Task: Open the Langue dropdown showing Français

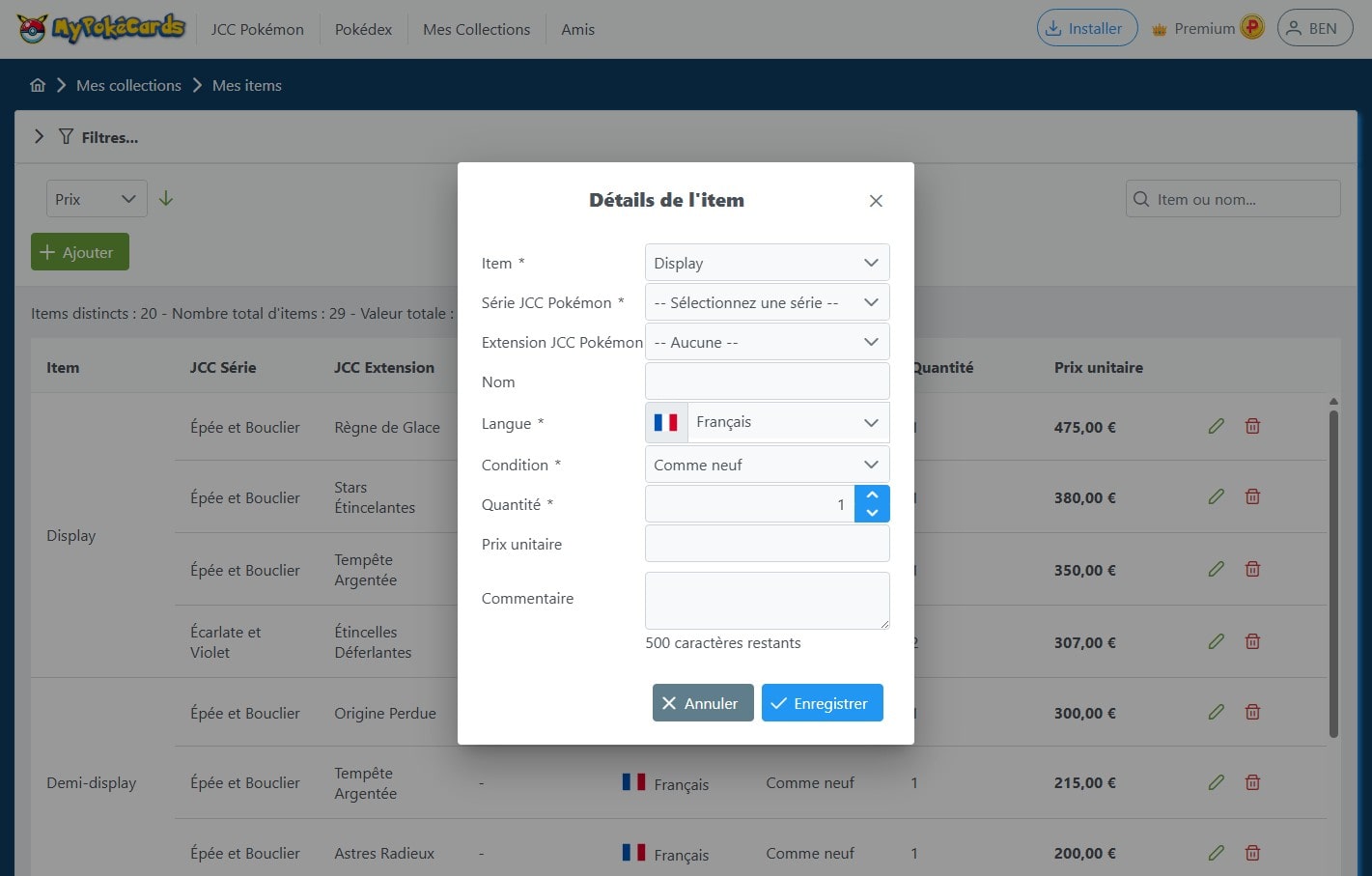Action: coord(767,422)
